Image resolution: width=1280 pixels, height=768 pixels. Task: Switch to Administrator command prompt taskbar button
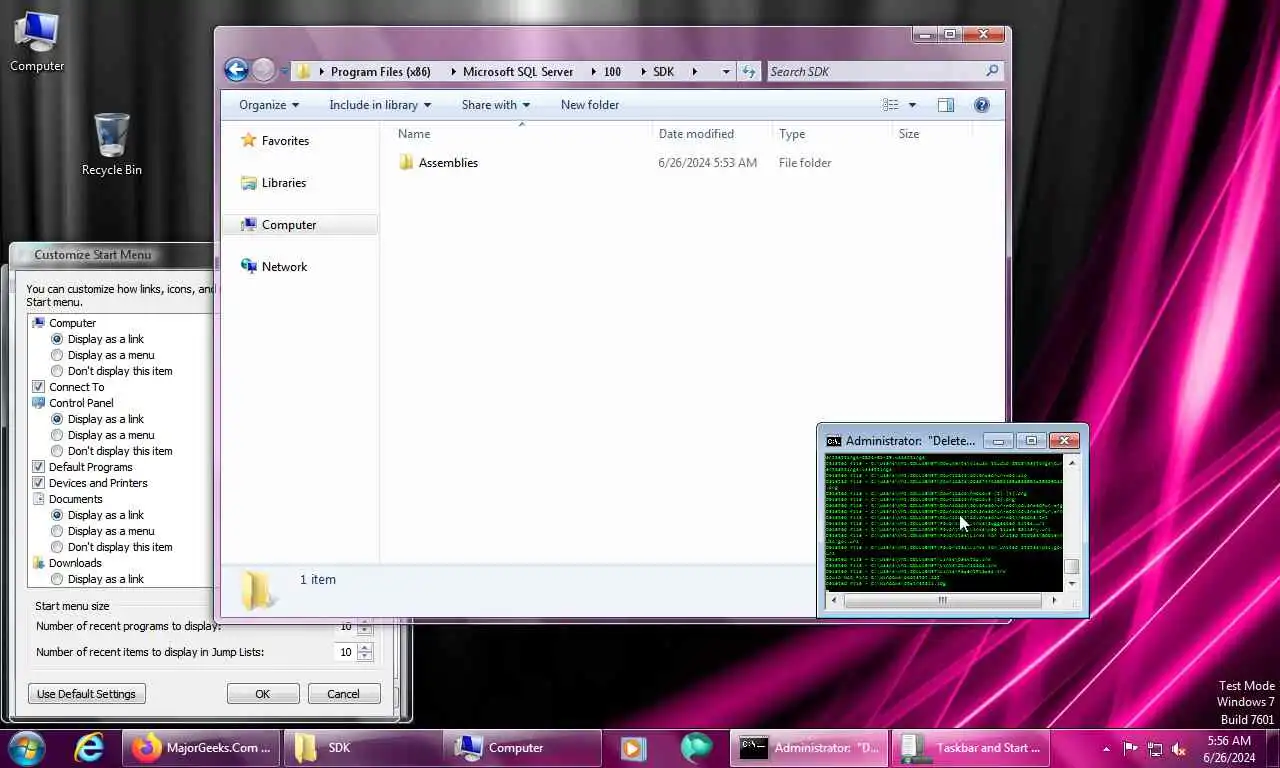(809, 747)
